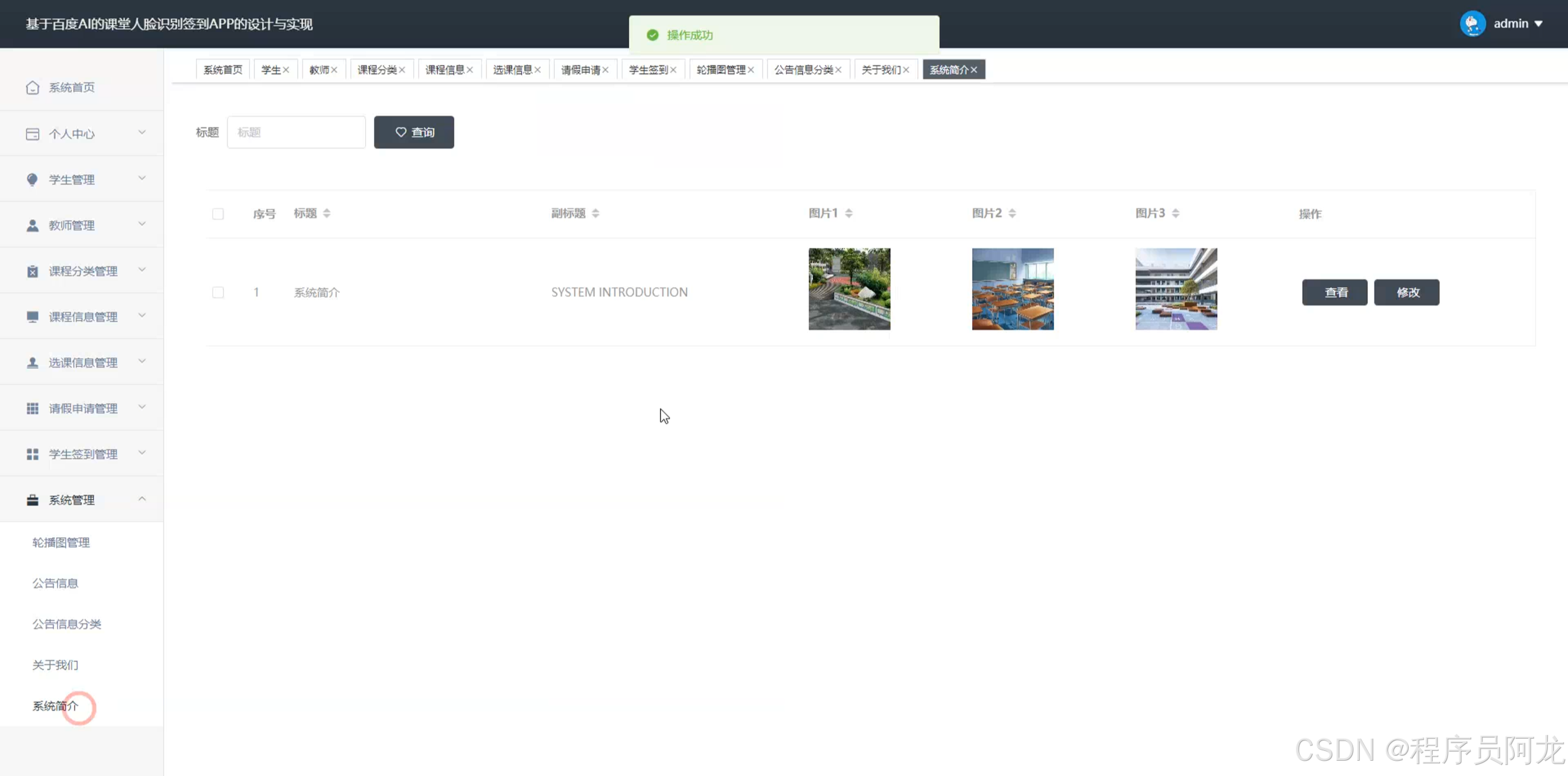Click the 查看 button in row 1

(x=1335, y=292)
